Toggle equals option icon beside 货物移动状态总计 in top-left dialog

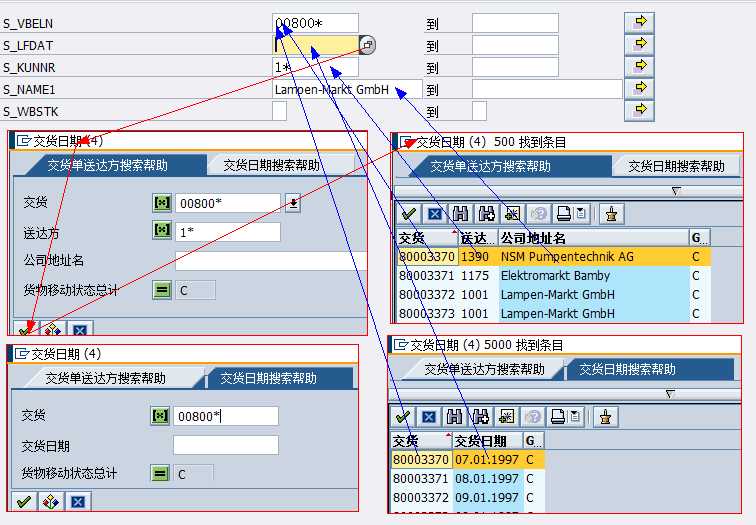(x=161, y=290)
